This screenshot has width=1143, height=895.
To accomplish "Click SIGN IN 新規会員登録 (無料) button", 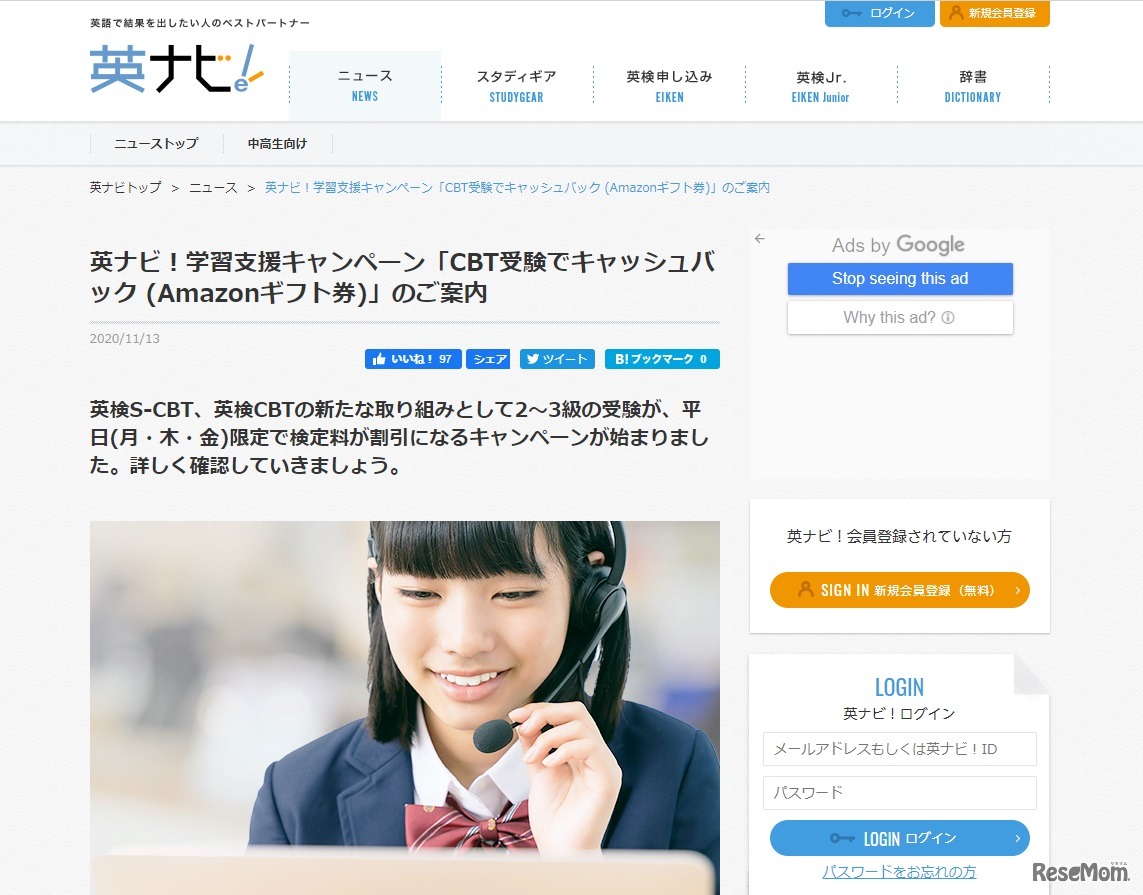I will (x=900, y=590).
